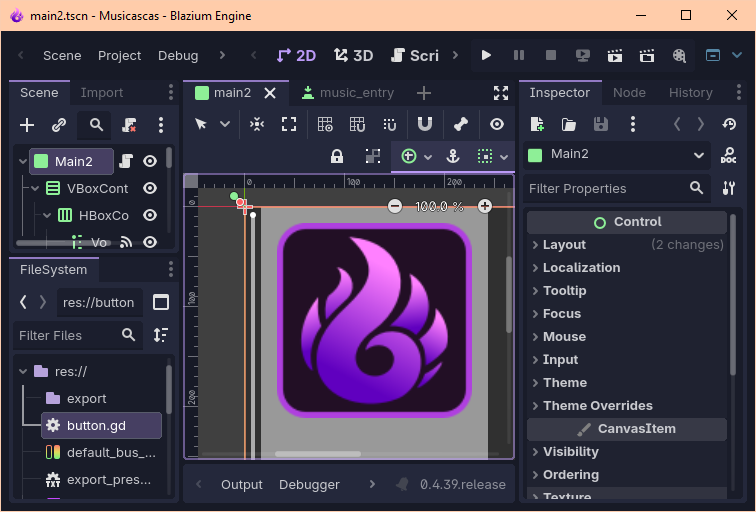
Task: Switch to the 3D workspace
Action: pyautogui.click(x=353, y=55)
